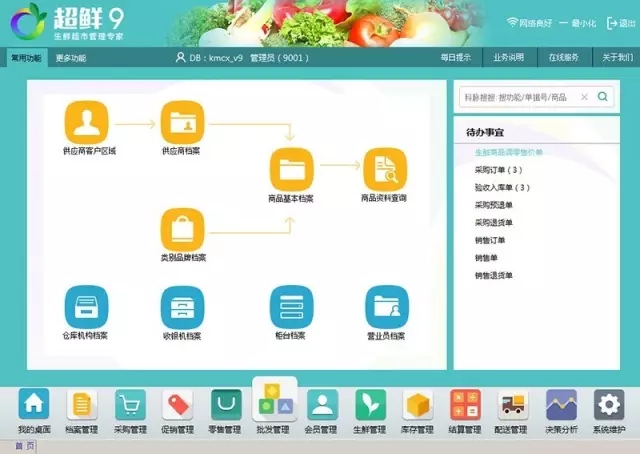Viewport: 640px width, 454px height.
Task: Open 配送管理 truck icon
Action: point(513,405)
